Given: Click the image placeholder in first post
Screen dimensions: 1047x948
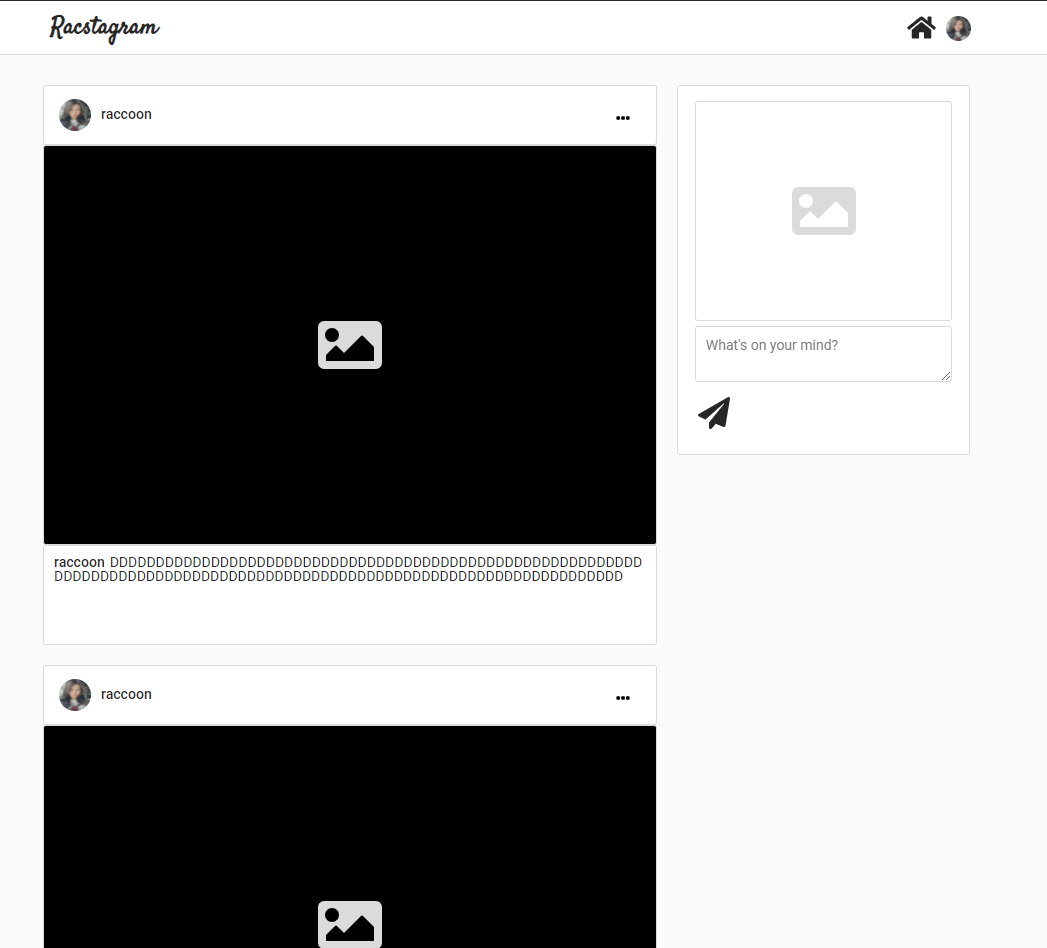Looking at the screenshot, I should pos(350,344).
